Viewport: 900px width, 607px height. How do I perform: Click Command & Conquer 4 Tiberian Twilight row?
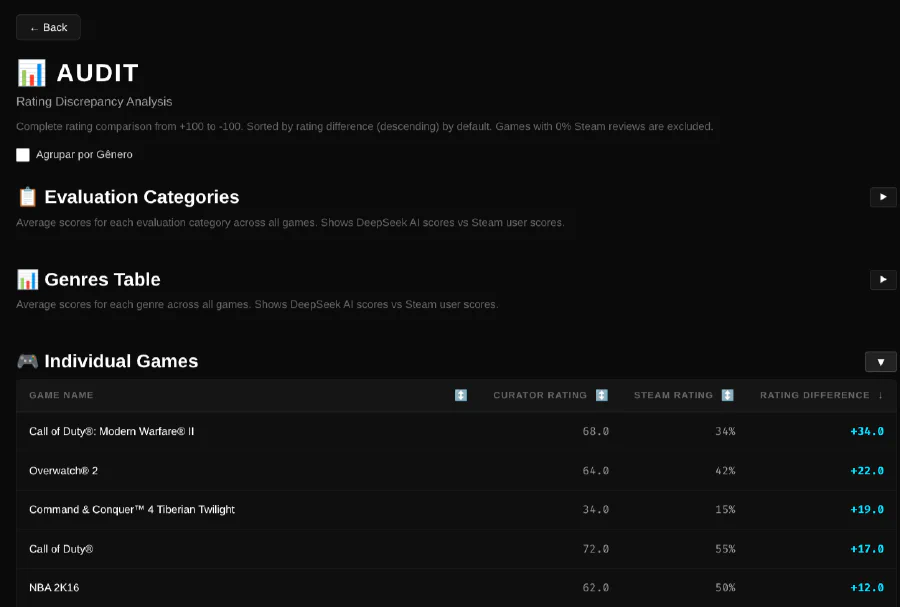point(132,509)
